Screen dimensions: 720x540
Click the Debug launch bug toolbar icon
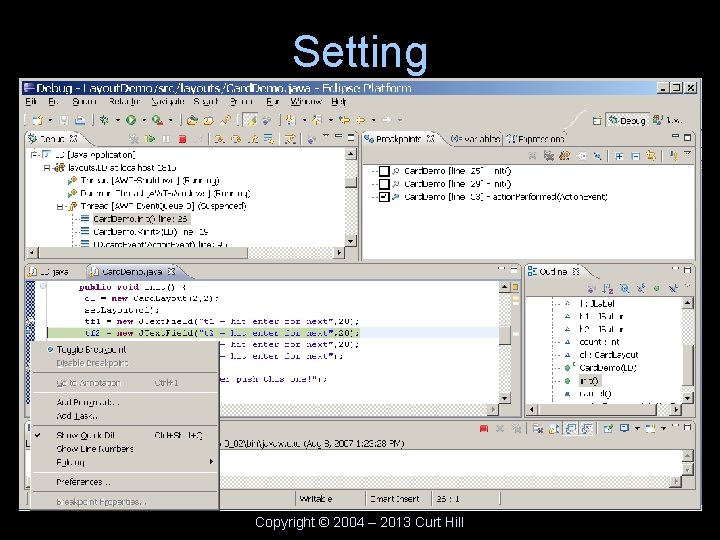click(x=105, y=120)
